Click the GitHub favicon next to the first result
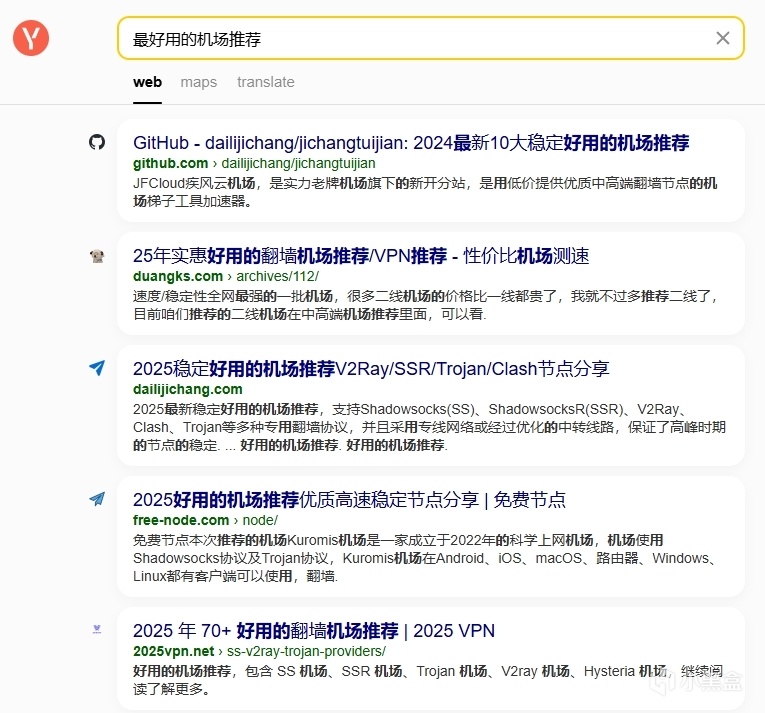The width and height of the screenshot is (765, 713). point(97,143)
